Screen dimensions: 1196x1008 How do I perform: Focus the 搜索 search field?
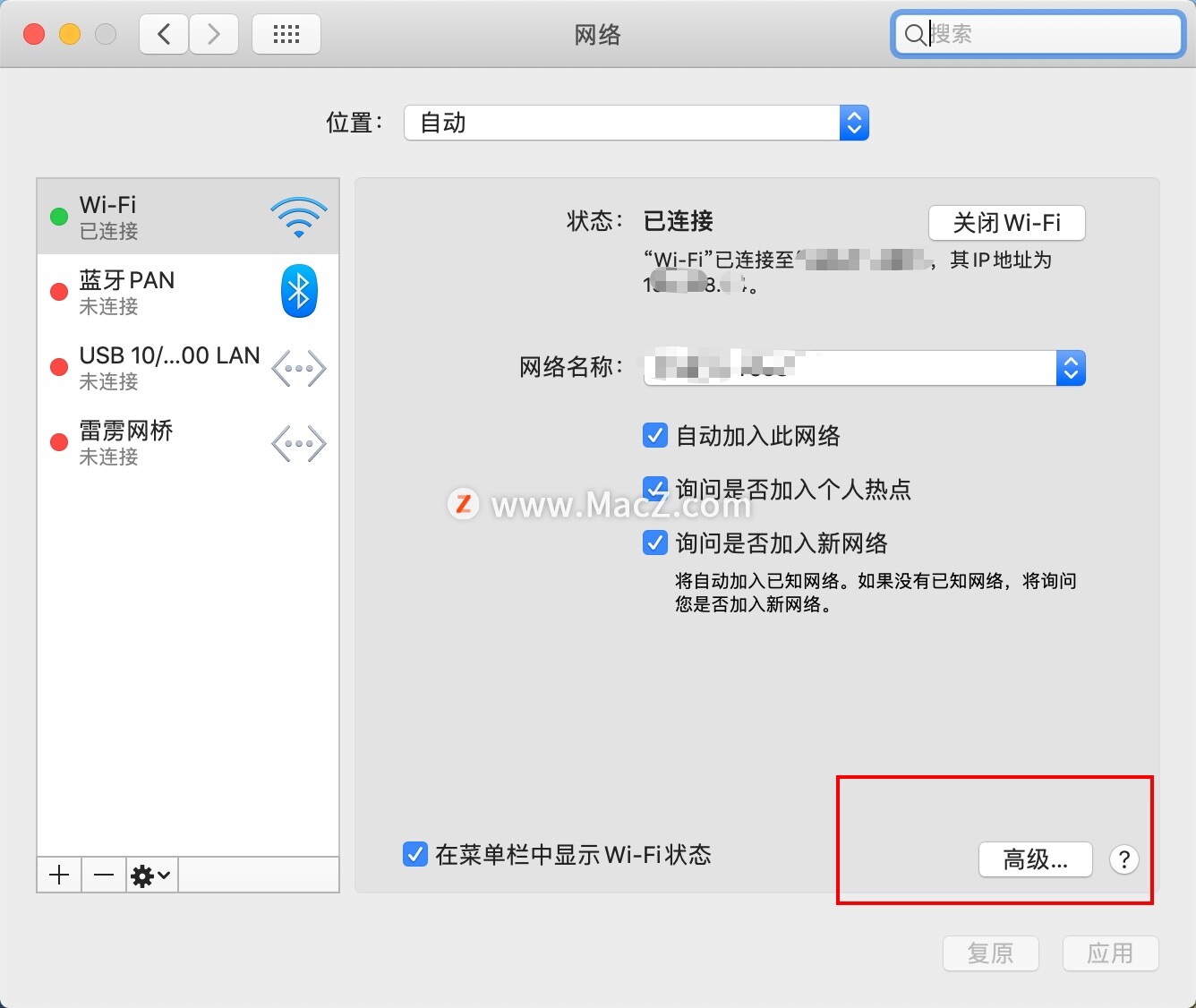point(1038,35)
